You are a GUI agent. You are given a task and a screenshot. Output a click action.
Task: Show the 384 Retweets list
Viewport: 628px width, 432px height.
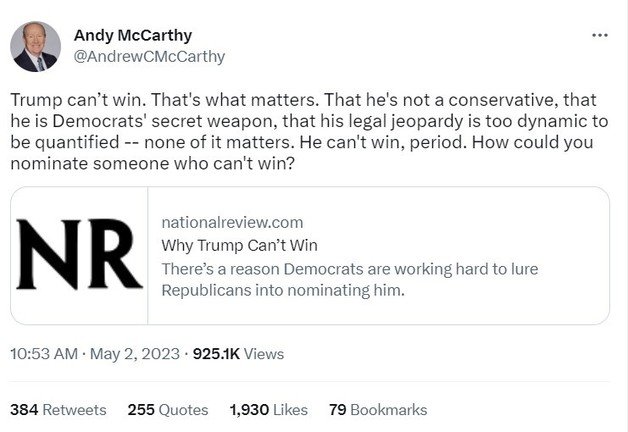coord(58,410)
